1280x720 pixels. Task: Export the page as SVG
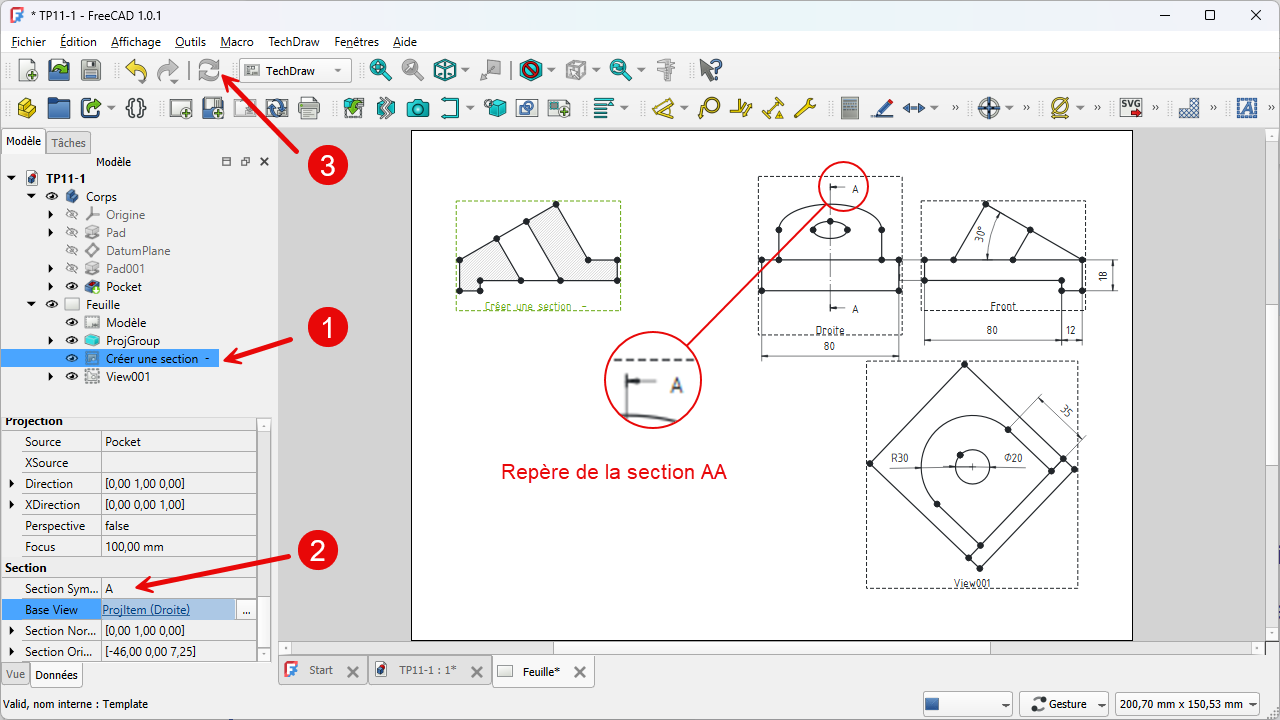tap(1131, 108)
